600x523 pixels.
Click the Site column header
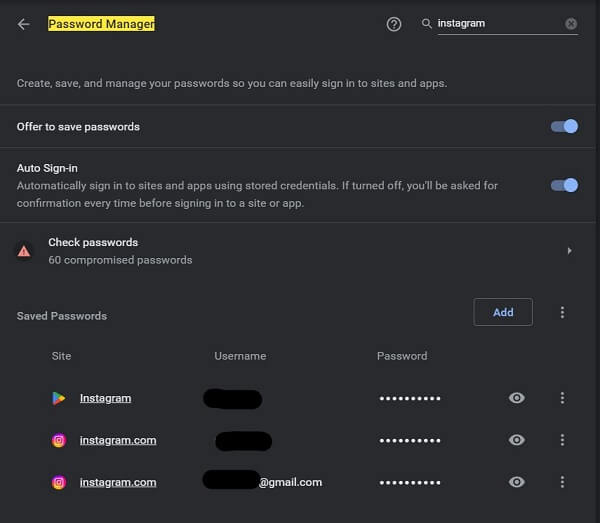(x=61, y=356)
